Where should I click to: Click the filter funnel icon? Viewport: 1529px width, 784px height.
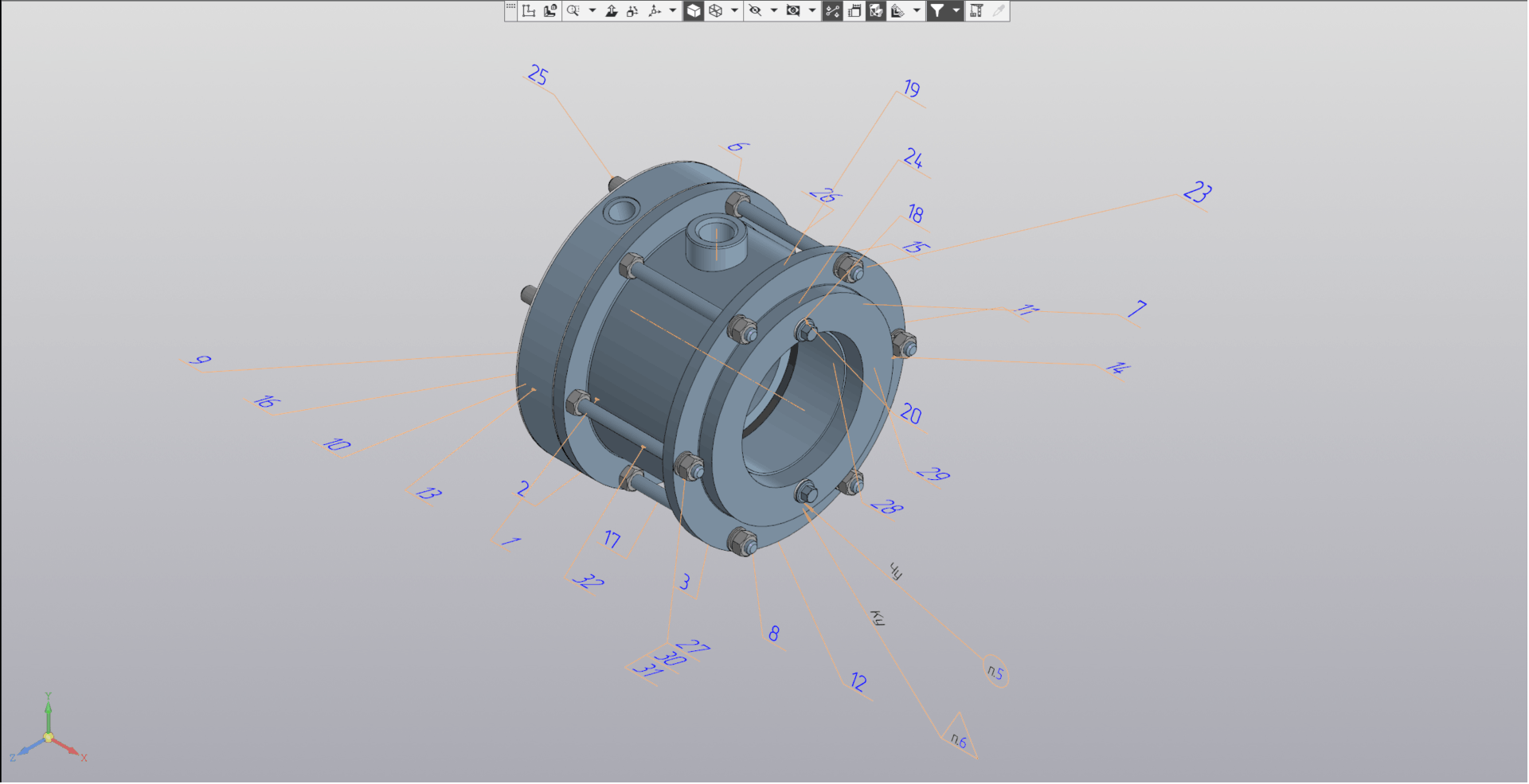pos(937,11)
